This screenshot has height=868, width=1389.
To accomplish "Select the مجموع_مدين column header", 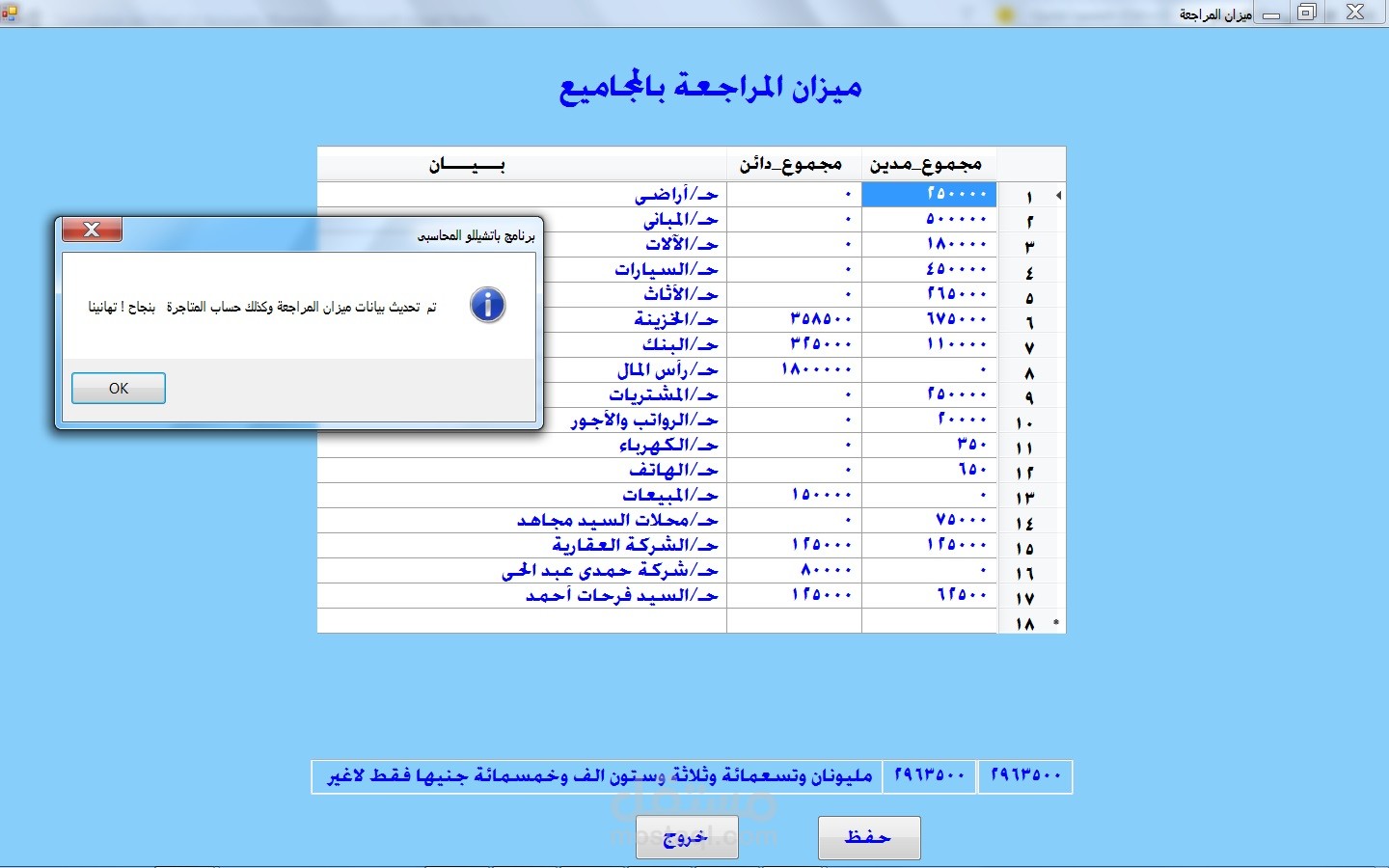I will [929, 164].
